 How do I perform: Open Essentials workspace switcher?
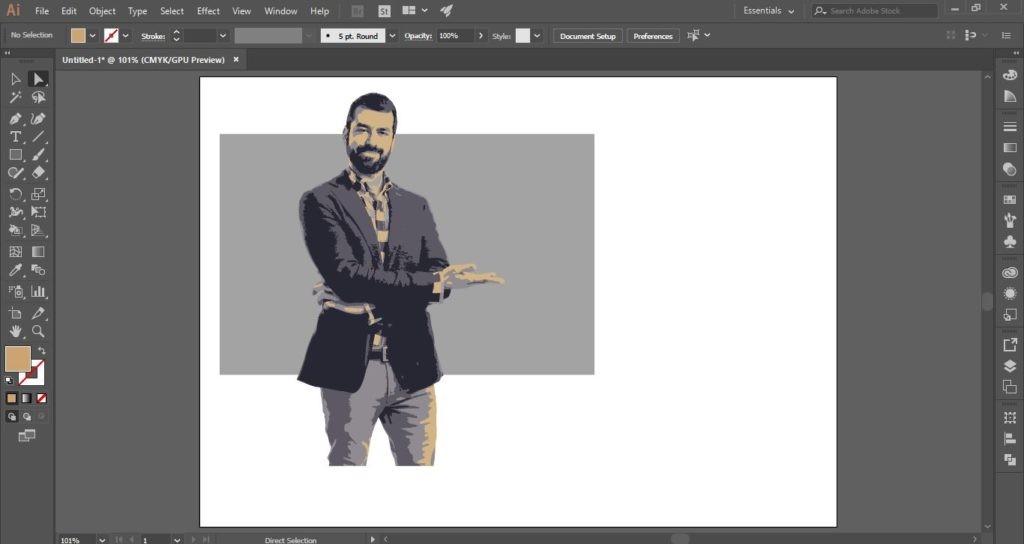769,11
